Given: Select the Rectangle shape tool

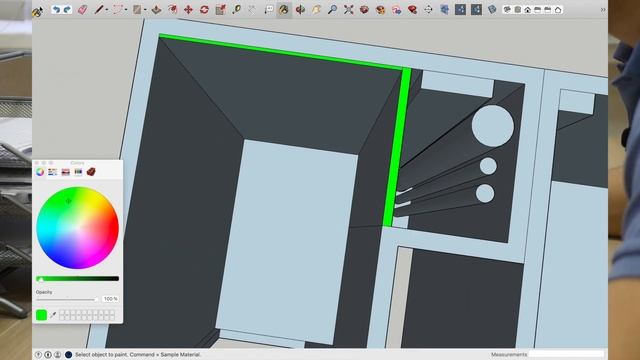Looking at the screenshot, I should tap(137, 9).
